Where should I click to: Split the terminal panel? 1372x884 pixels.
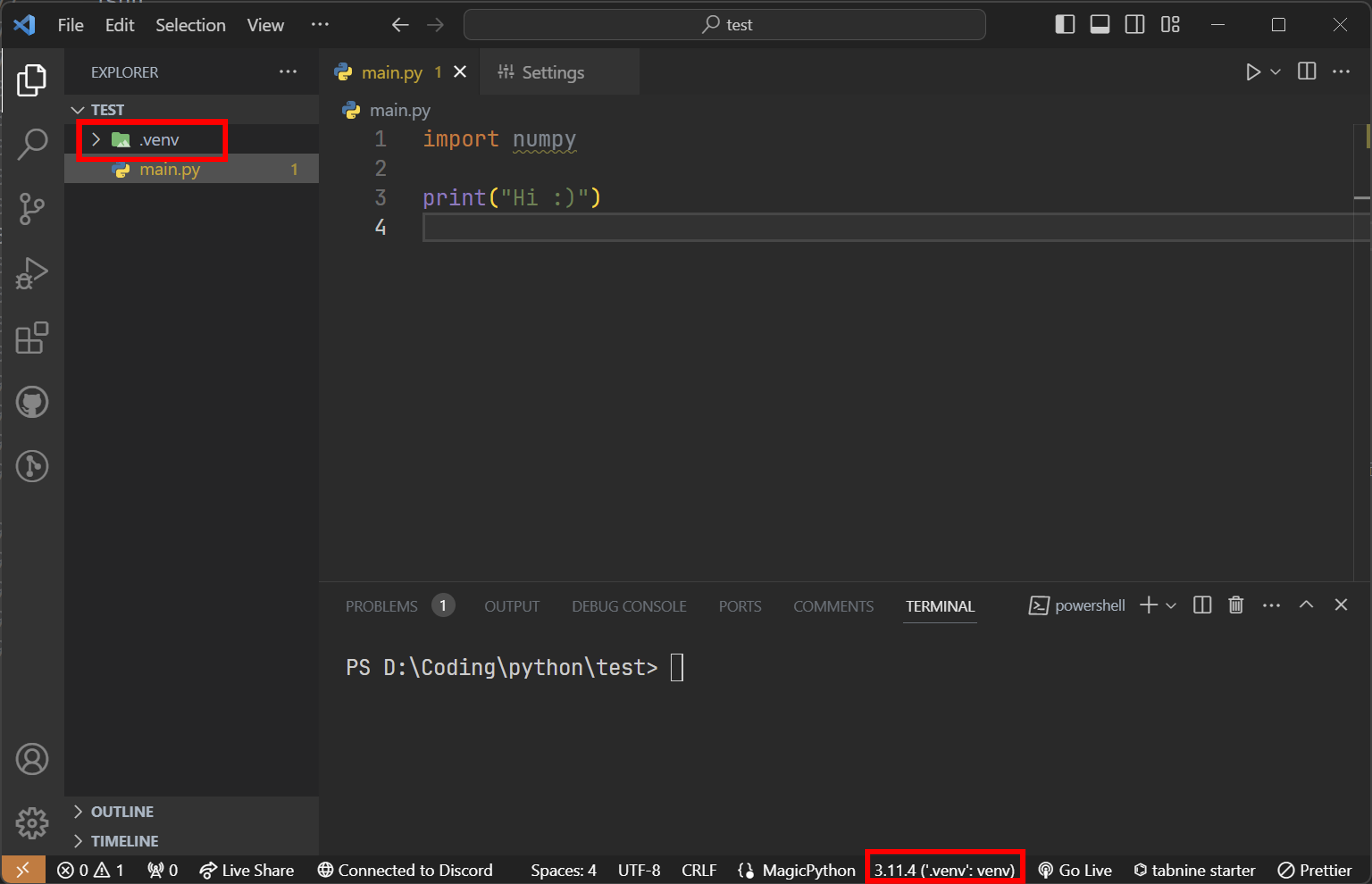[x=1202, y=605]
